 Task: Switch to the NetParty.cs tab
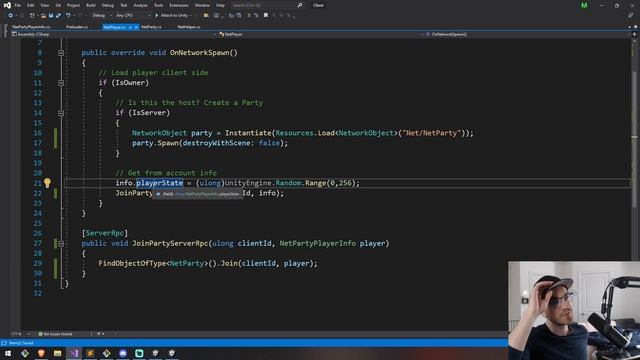[x=151, y=27]
